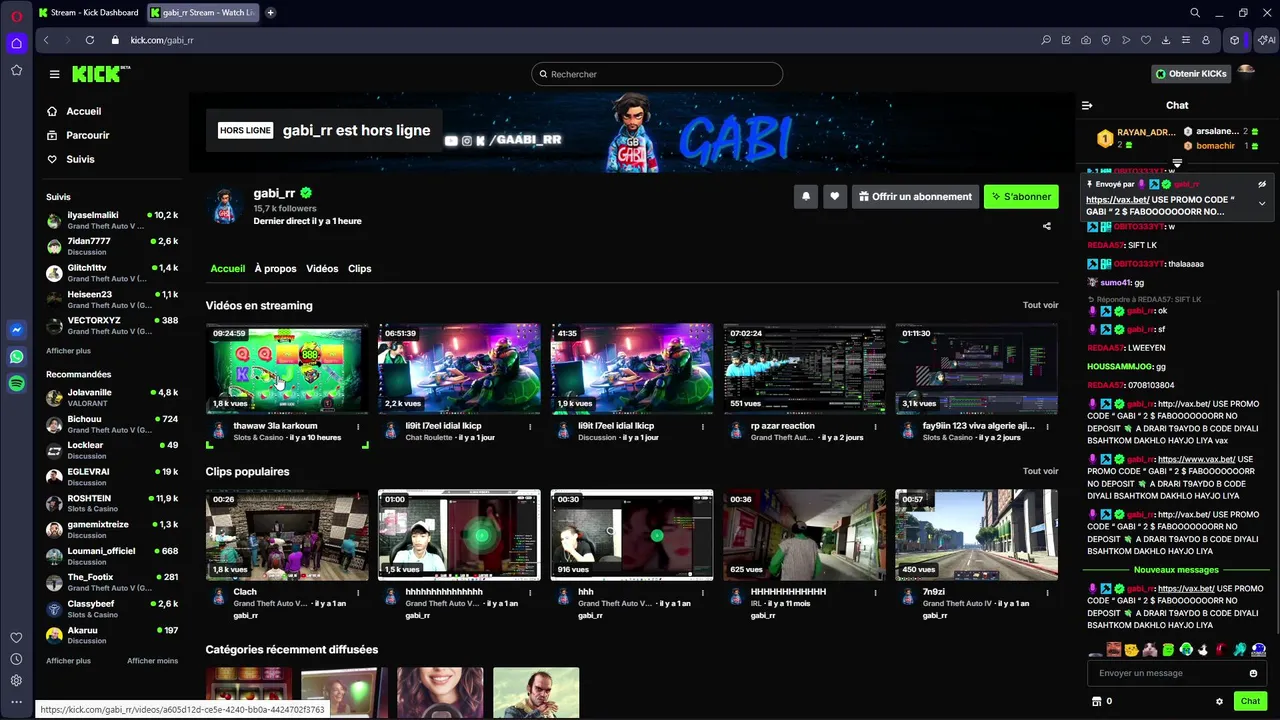The width and height of the screenshot is (1280, 720).
Task: Expand followed channels with Afficher plus under Suivis
Action: click(68, 351)
